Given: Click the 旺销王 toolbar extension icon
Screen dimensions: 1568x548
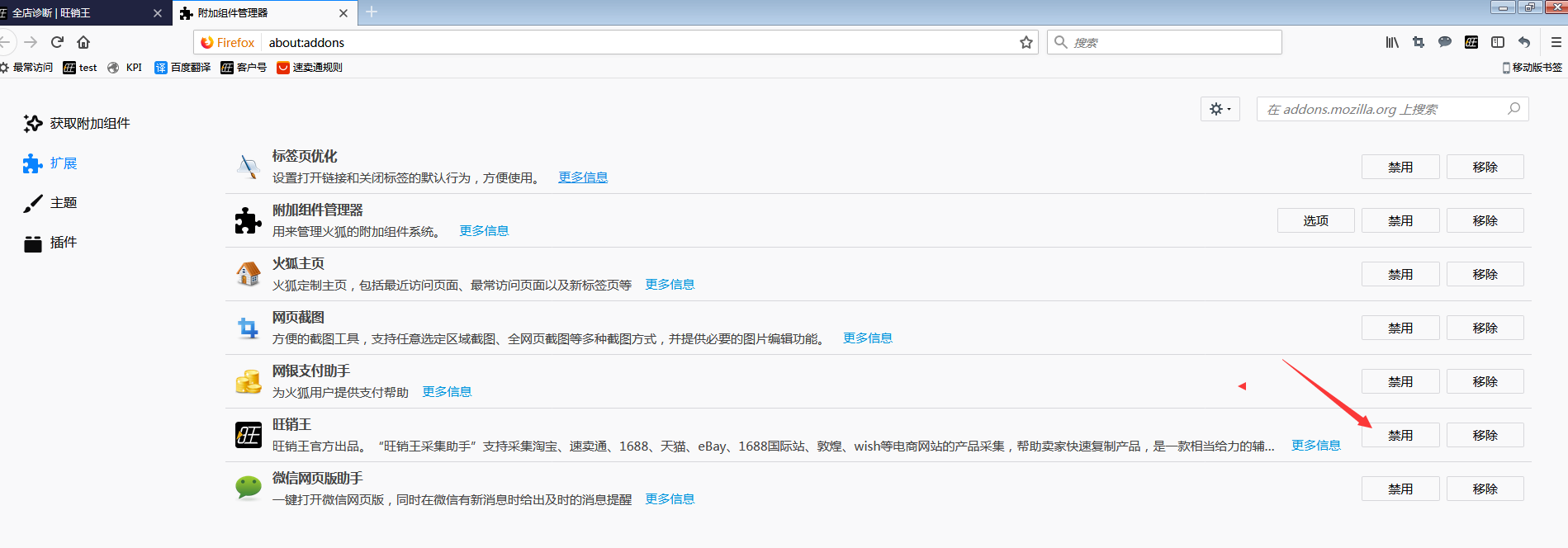Looking at the screenshot, I should tap(1471, 42).
